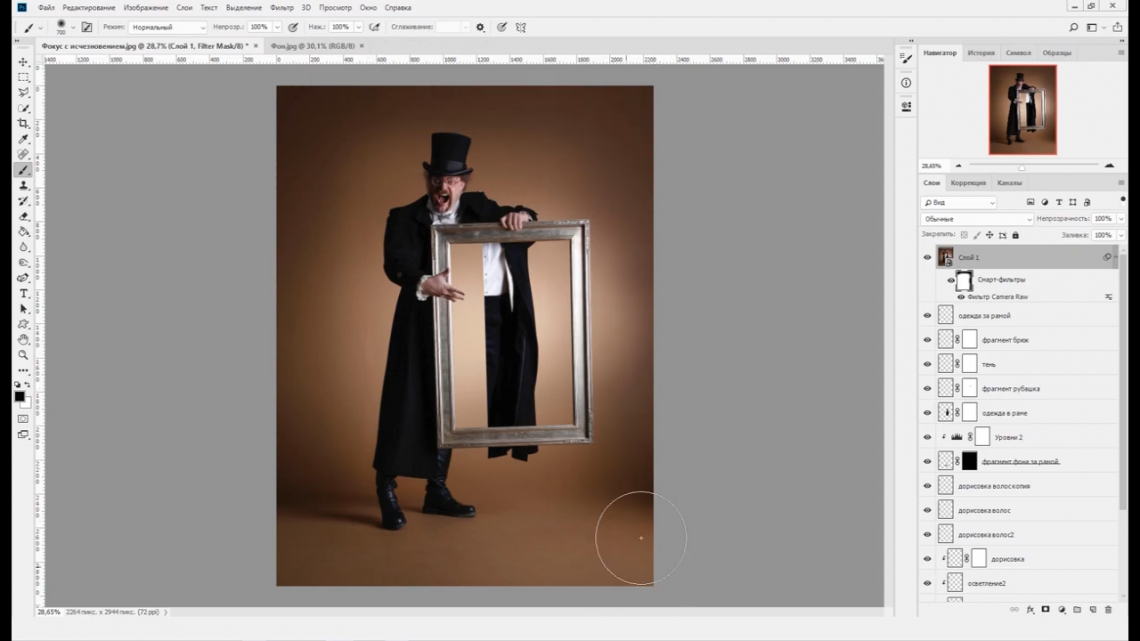Viewport: 1140px width, 641px height.
Task: Switch to the Каналы tab
Action: tap(1009, 183)
